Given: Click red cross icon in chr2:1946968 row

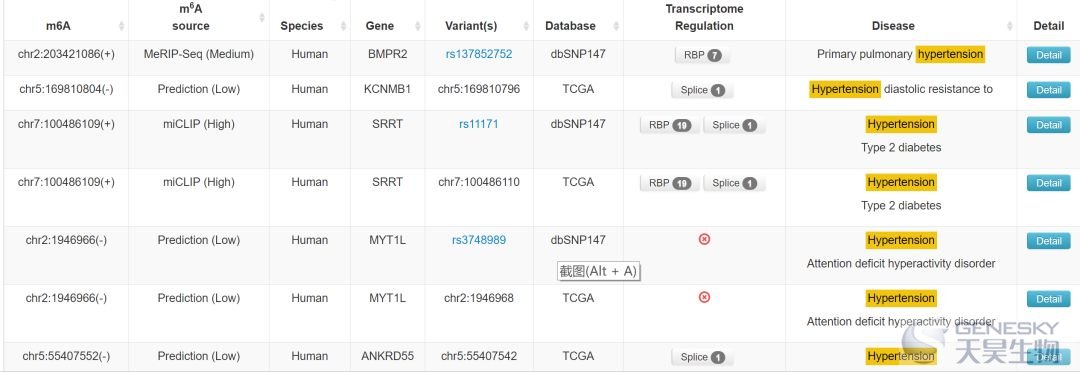Looking at the screenshot, I should [x=704, y=297].
